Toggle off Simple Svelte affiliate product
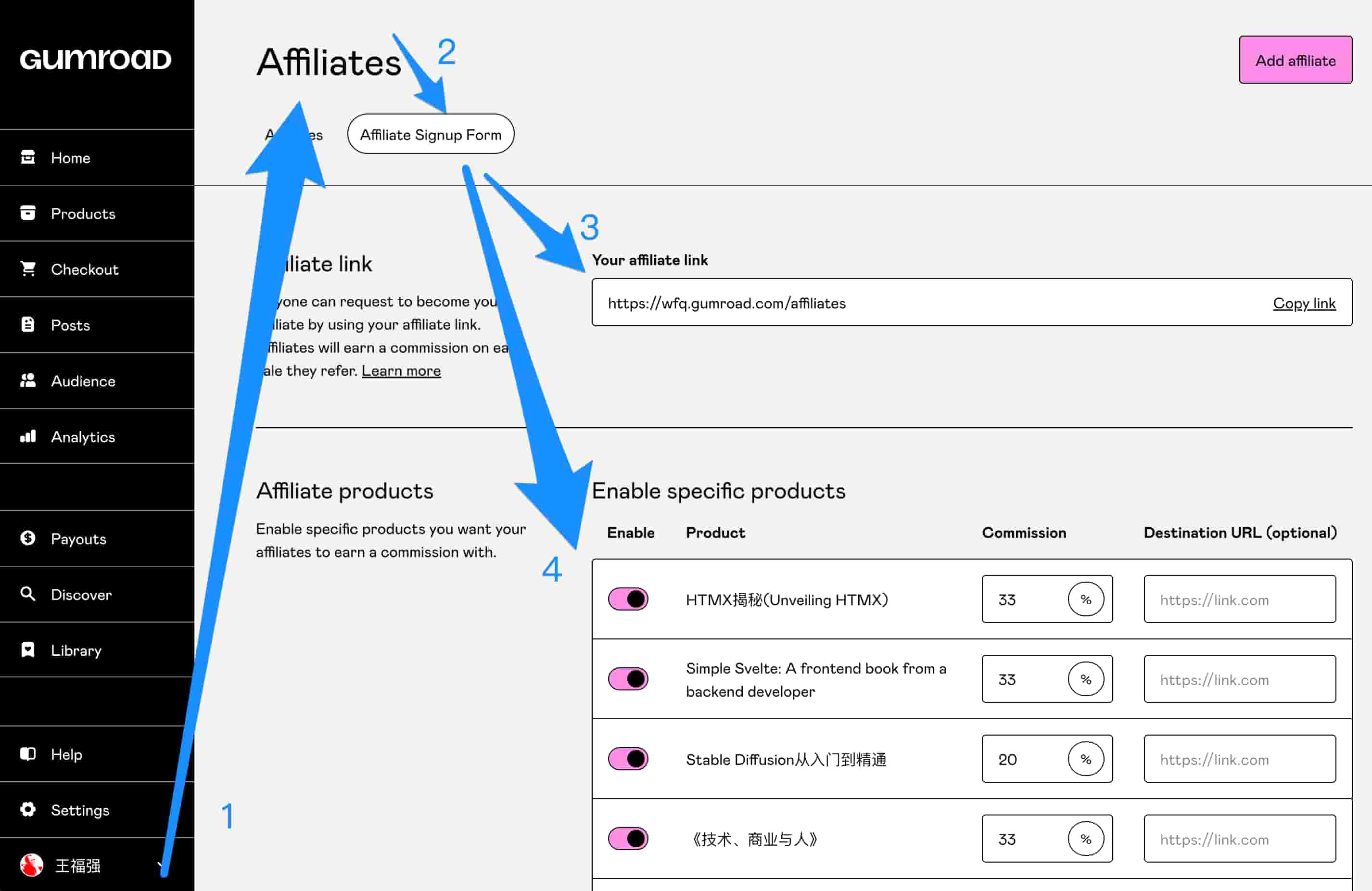The height and width of the screenshot is (891, 1372). [628, 679]
